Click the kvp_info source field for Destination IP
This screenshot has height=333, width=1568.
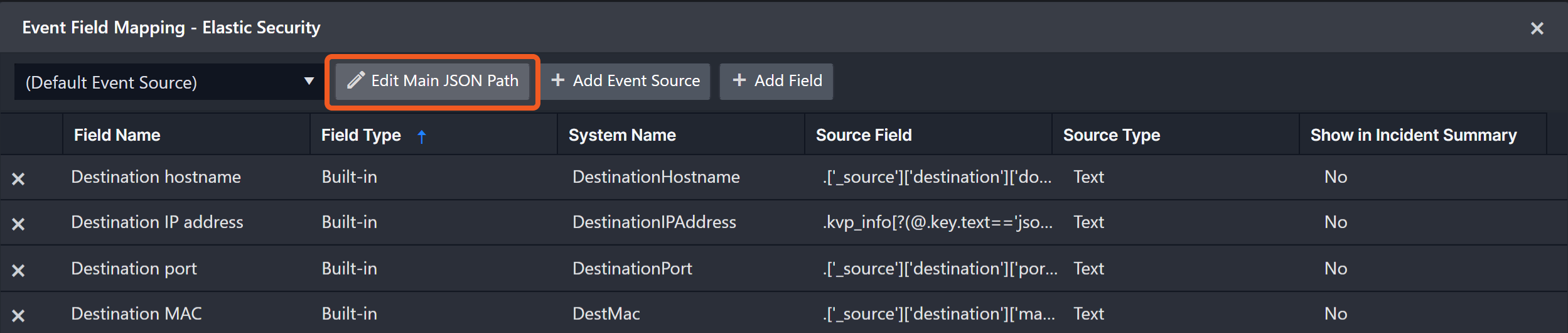(x=937, y=222)
